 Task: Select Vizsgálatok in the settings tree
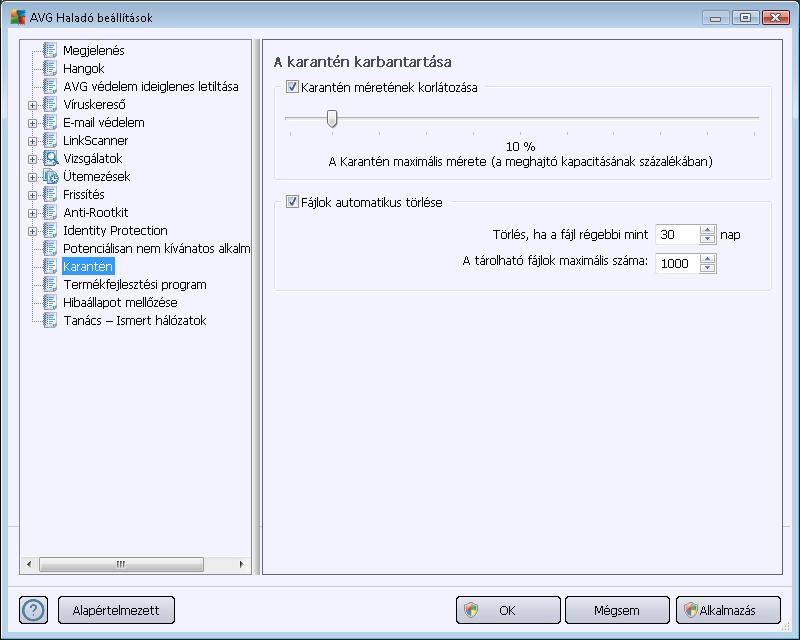92,158
